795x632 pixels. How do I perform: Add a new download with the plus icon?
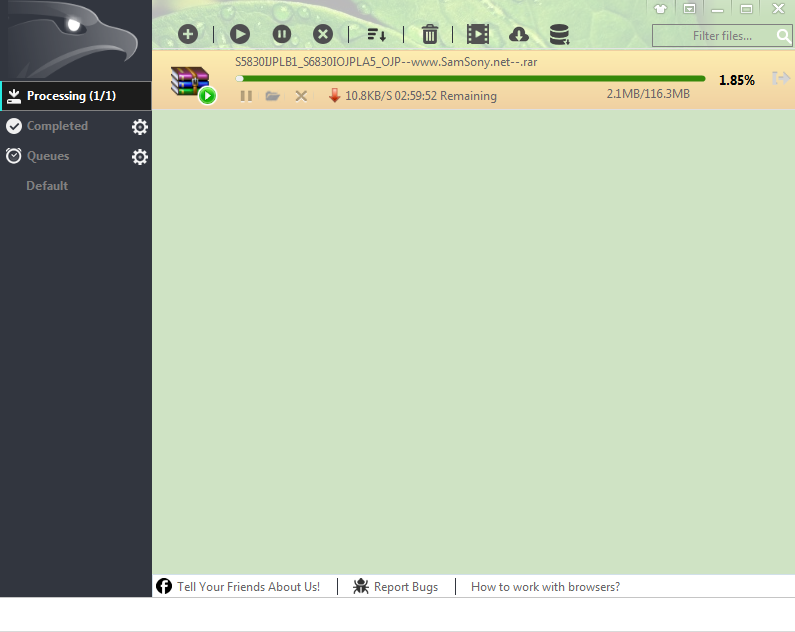point(188,34)
